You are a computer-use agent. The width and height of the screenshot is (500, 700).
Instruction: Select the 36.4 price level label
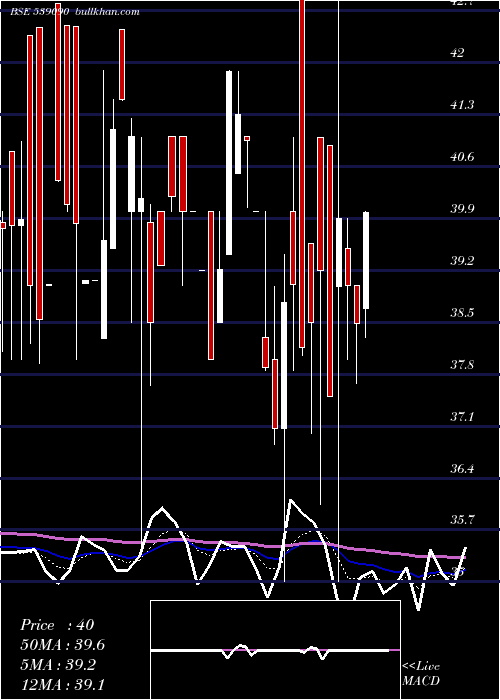(462, 468)
